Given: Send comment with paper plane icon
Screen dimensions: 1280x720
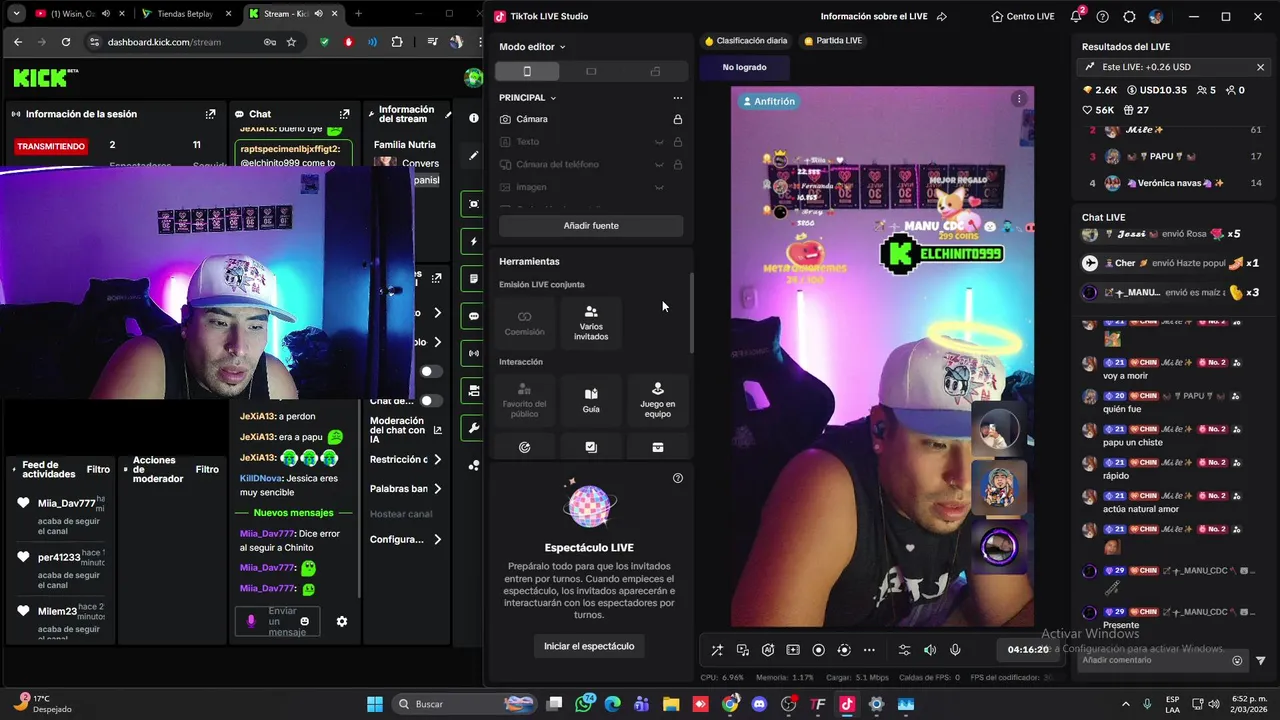Looking at the screenshot, I should 1260,660.
